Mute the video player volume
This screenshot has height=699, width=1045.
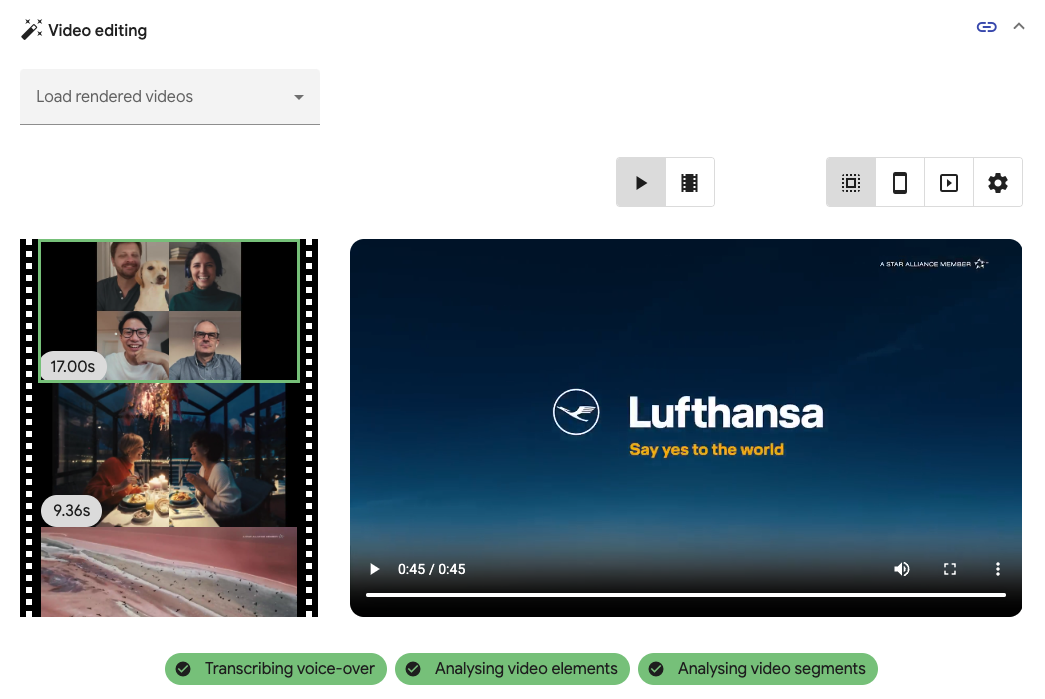click(x=902, y=569)
